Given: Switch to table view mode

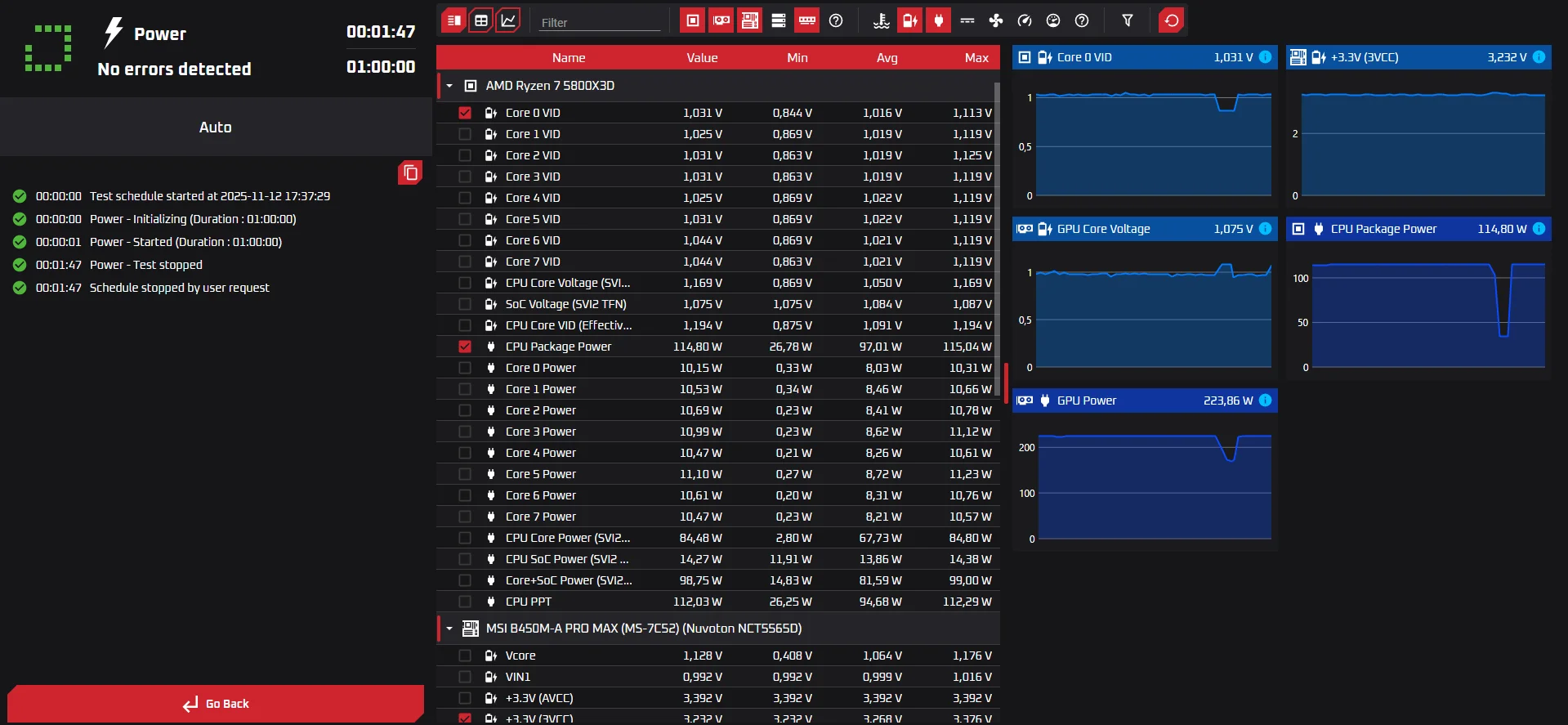Looking at the screenshot, I should coord(481,20).
